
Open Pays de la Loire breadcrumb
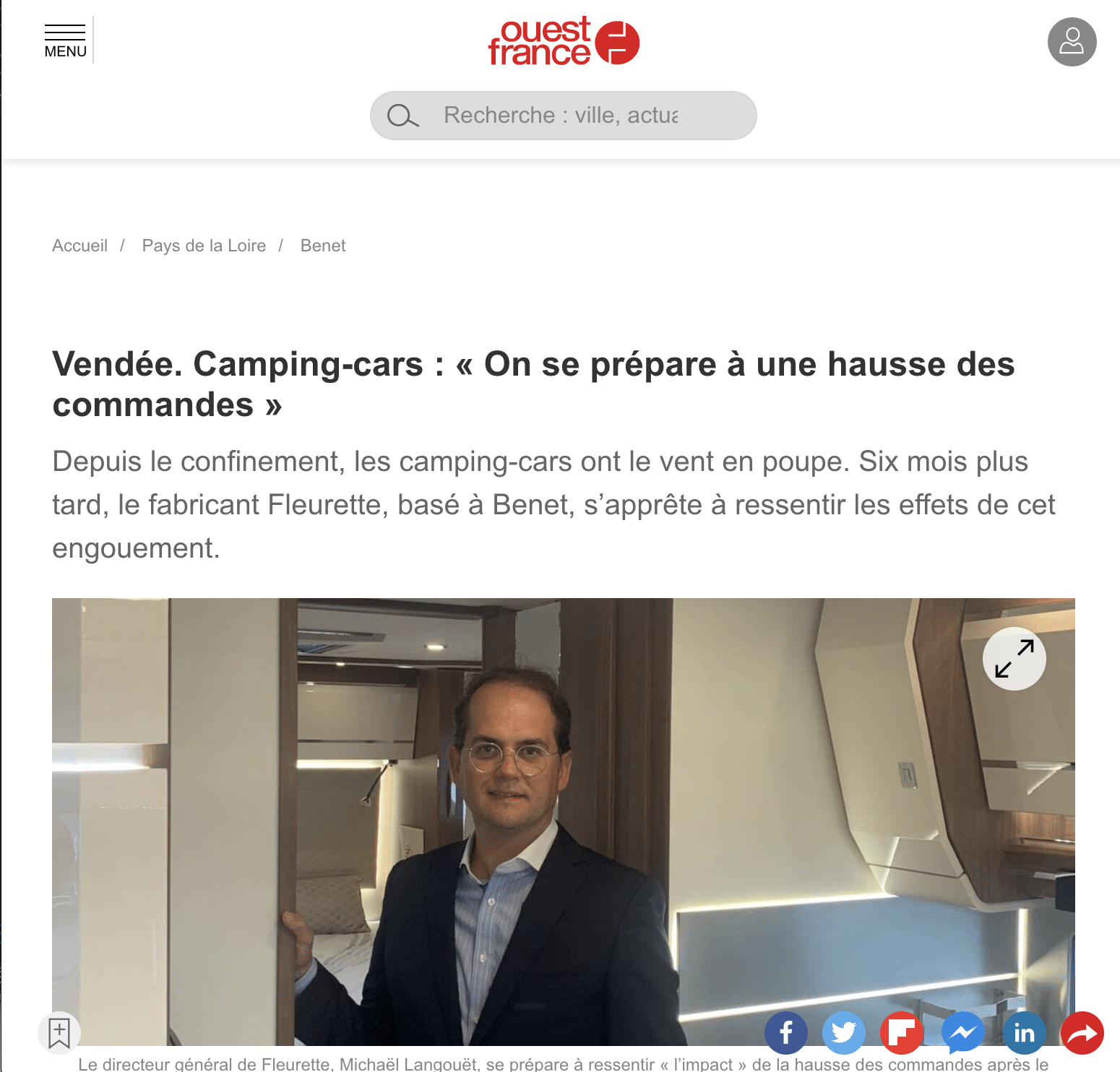tap(204, 246)
